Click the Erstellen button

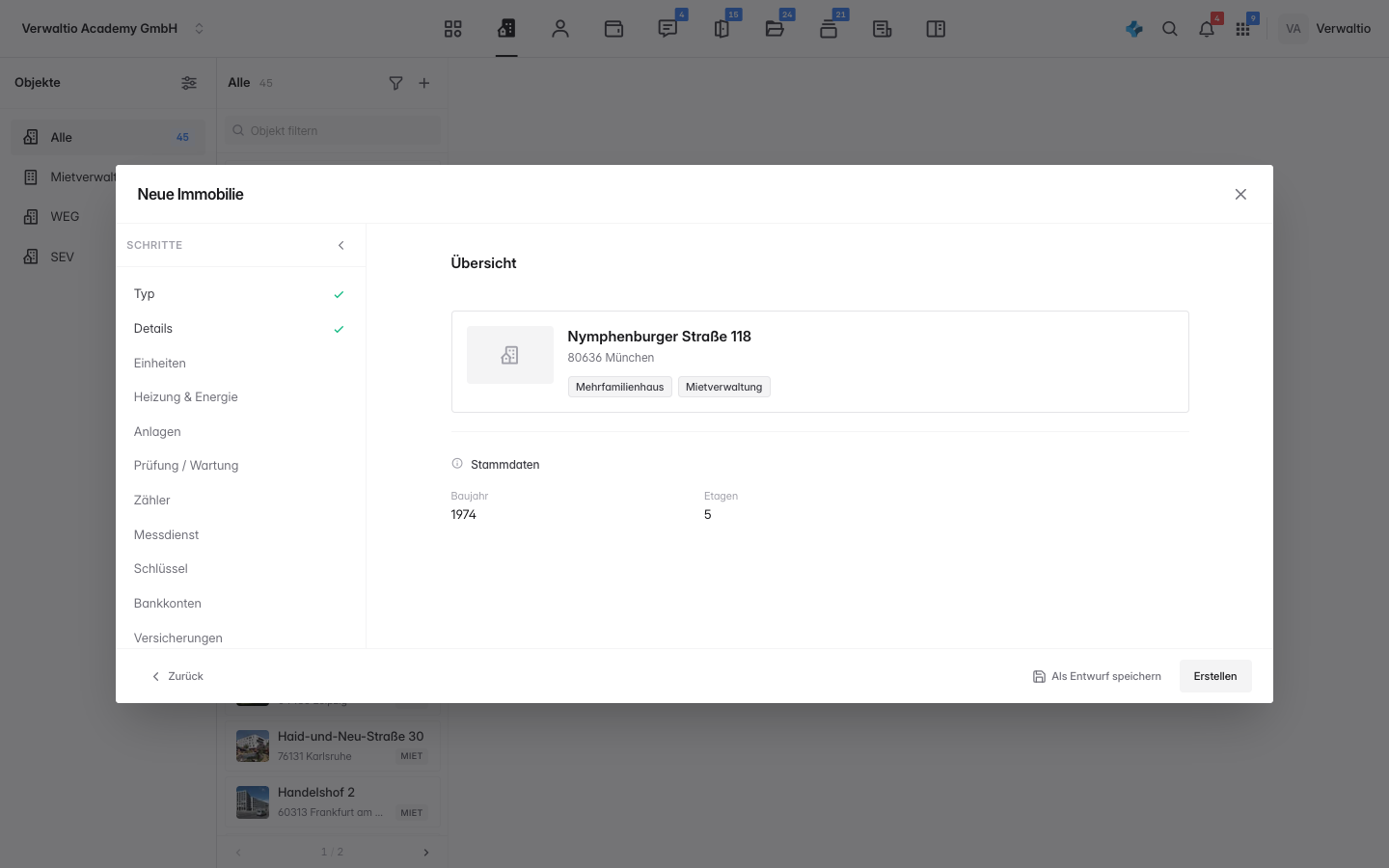tap(1215, 676)
